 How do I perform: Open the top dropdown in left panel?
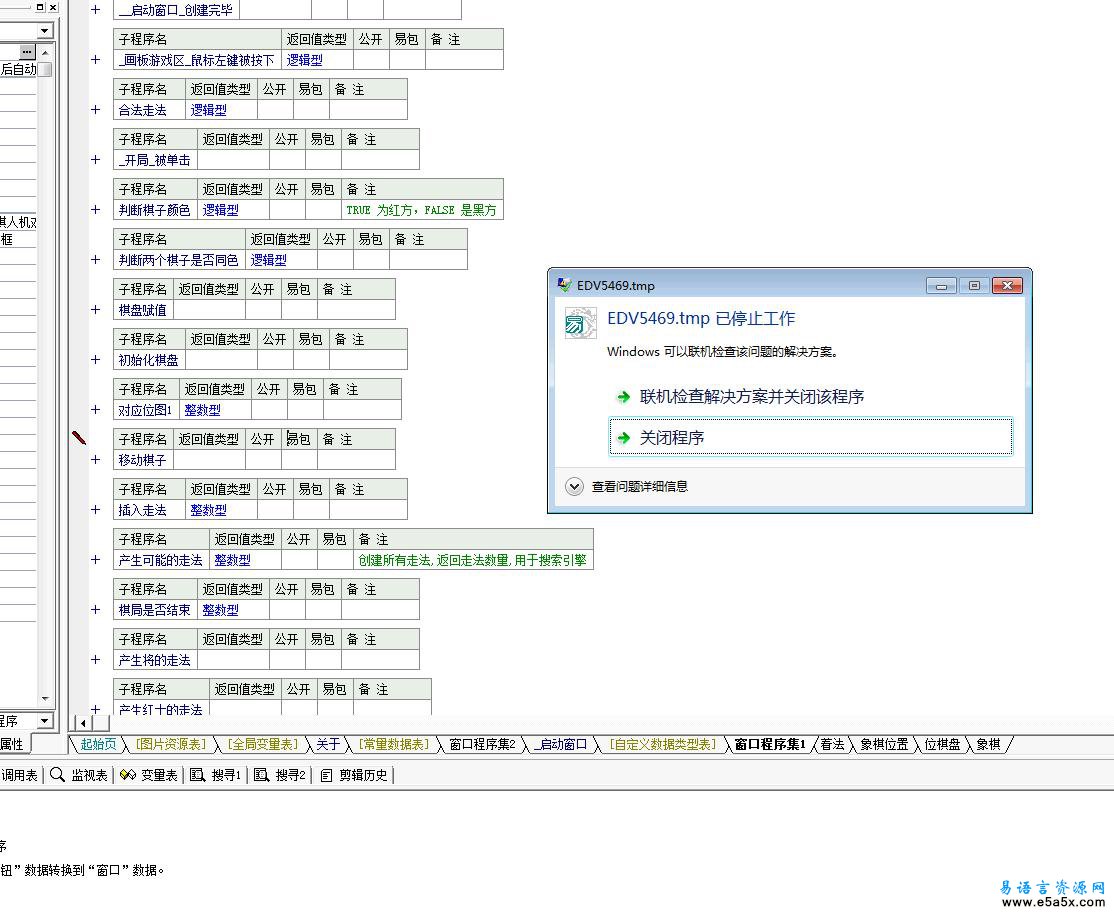[x=46, y=32]
